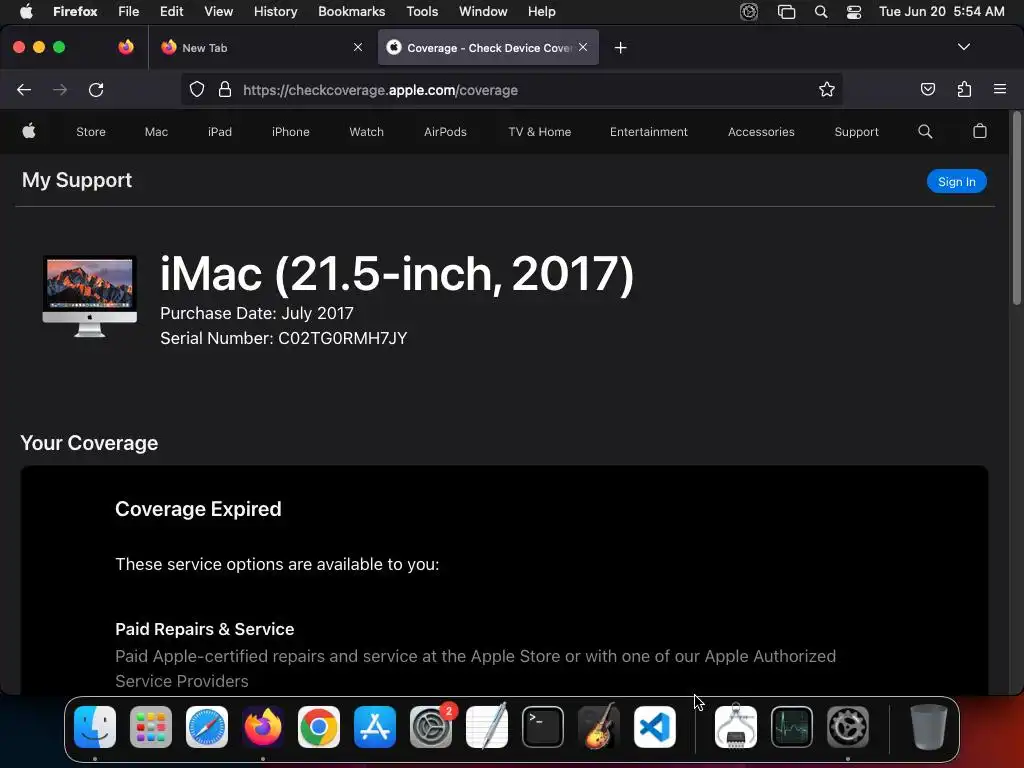Viewport: 1024px width, 768px height.
Task: Open the Accessories navigation link
Action: click(x=761, y=132)
